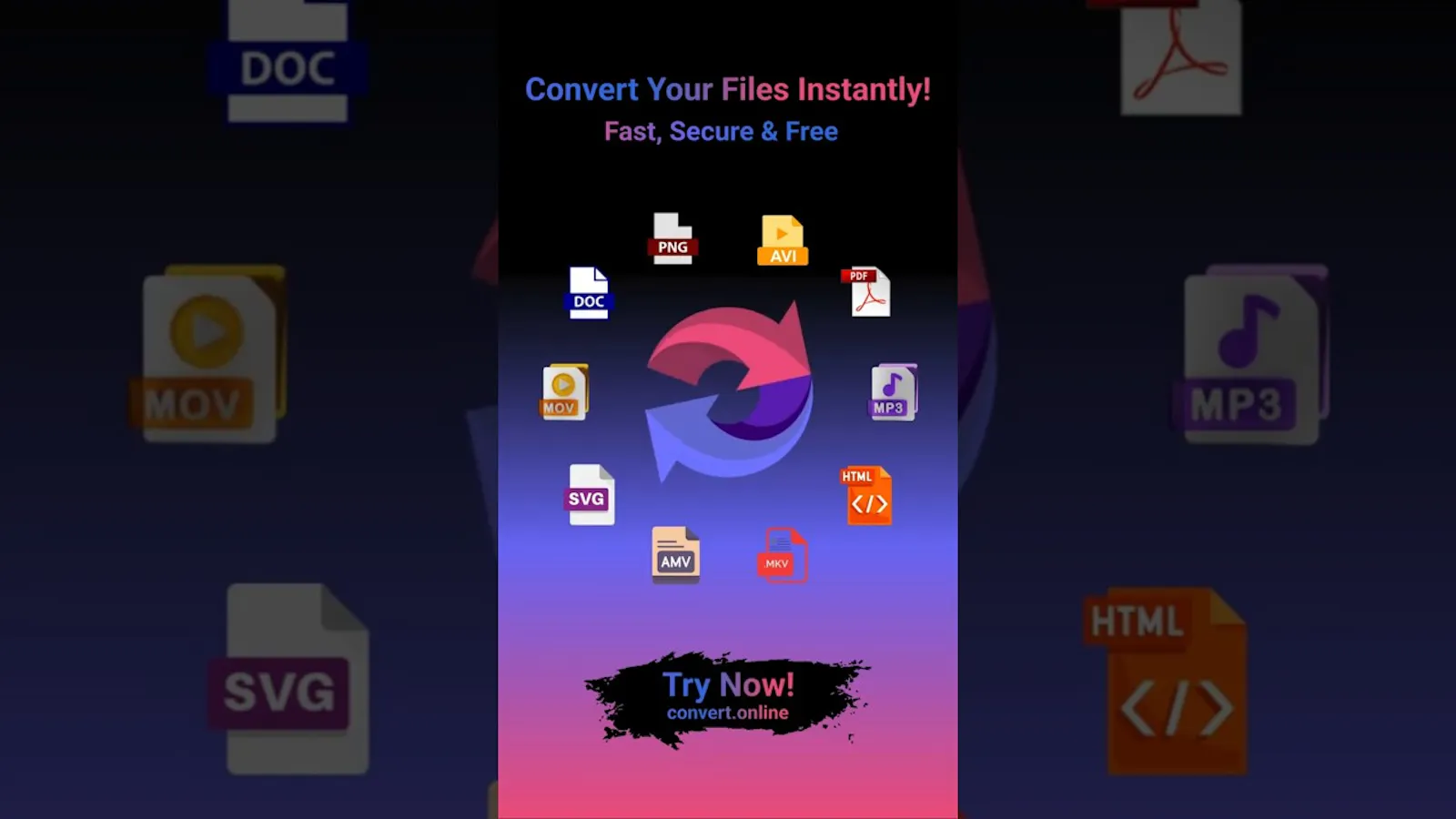
Task: Click the large blurred DOC icon at top left
Action: pyautogui.click(x=288, y=61)
